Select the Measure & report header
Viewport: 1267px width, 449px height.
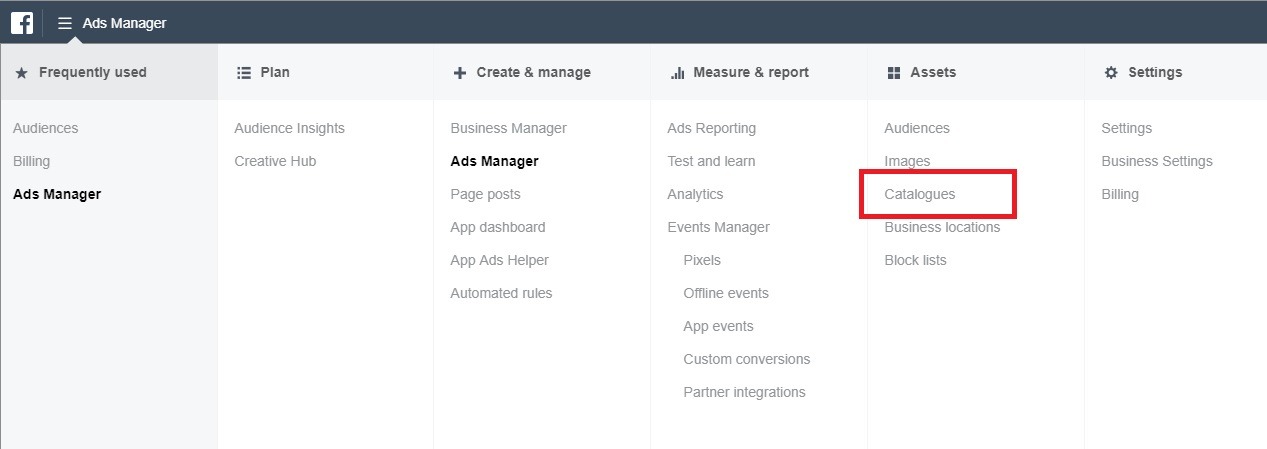(x=759, y=72)
